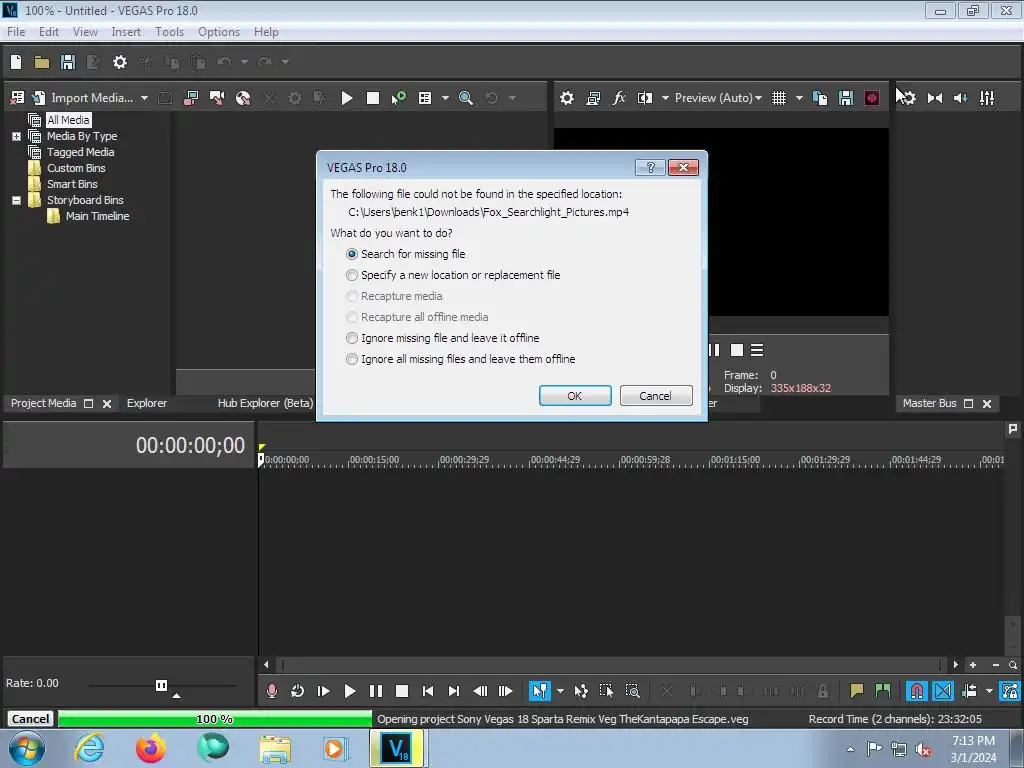Copy snapshot to clipboard icon in preview
1024x768 pixels.
(x=820, y=98)
